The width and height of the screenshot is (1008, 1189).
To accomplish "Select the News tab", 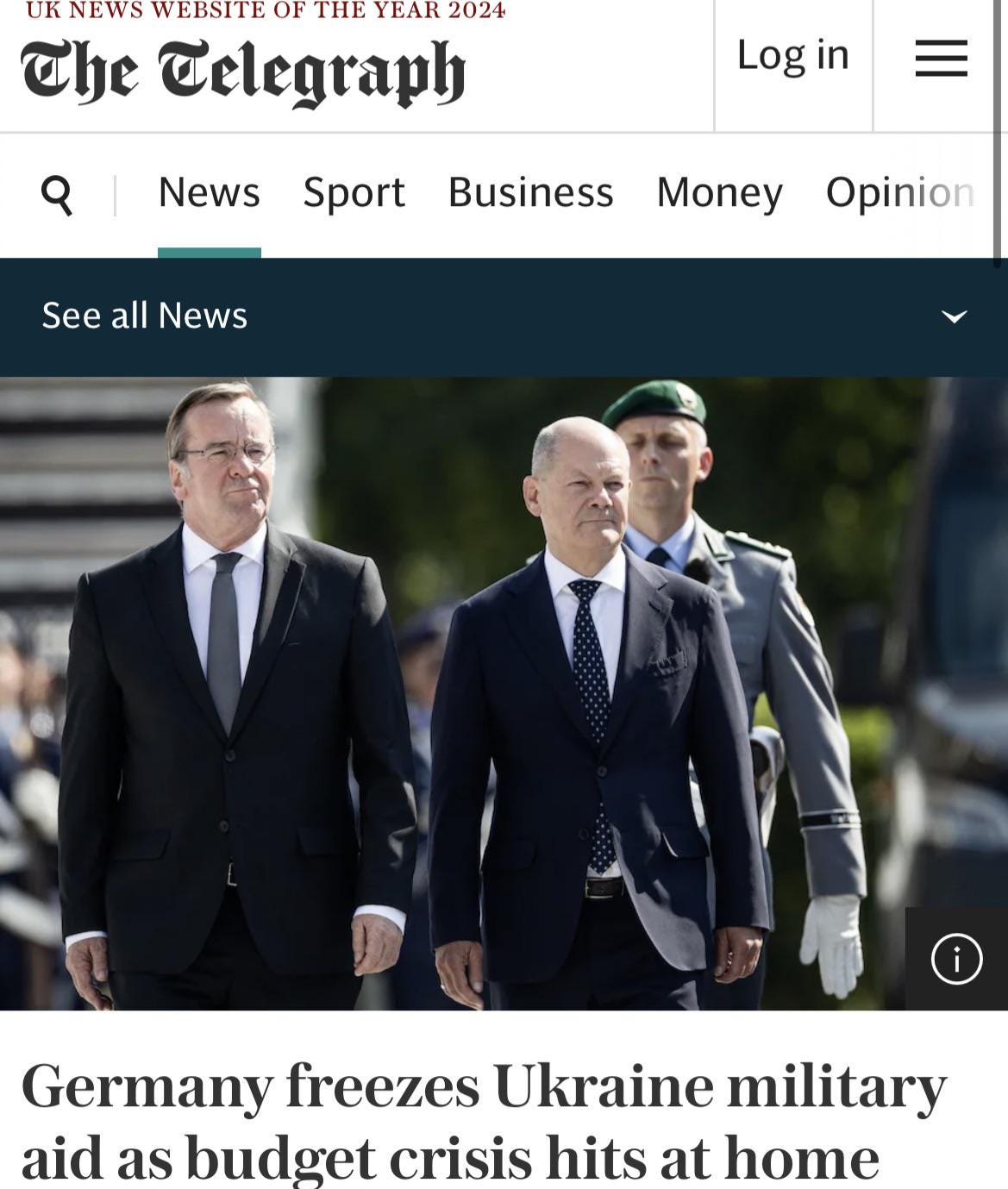I will 209,192.
